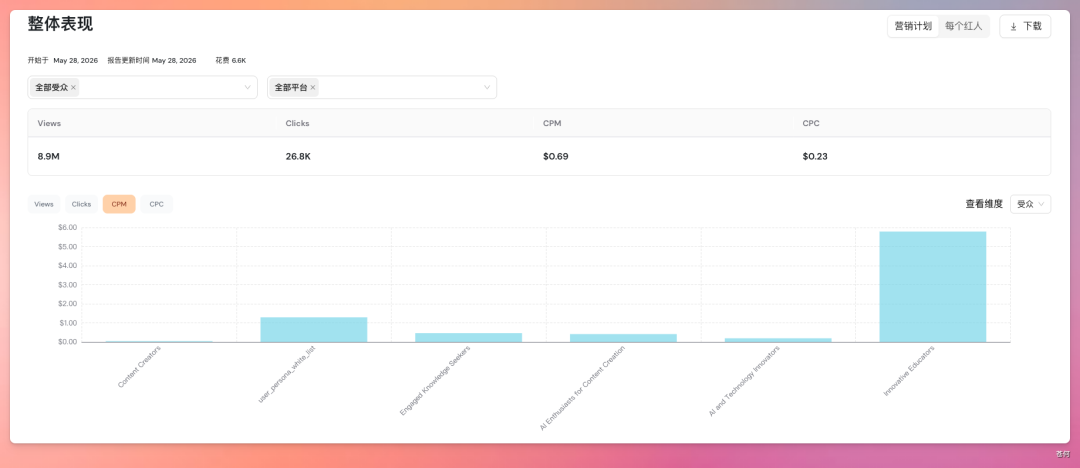The image size is (1080, 468).
Task: Switch to the 营销计划 view
Action: [x=913, y=27]
